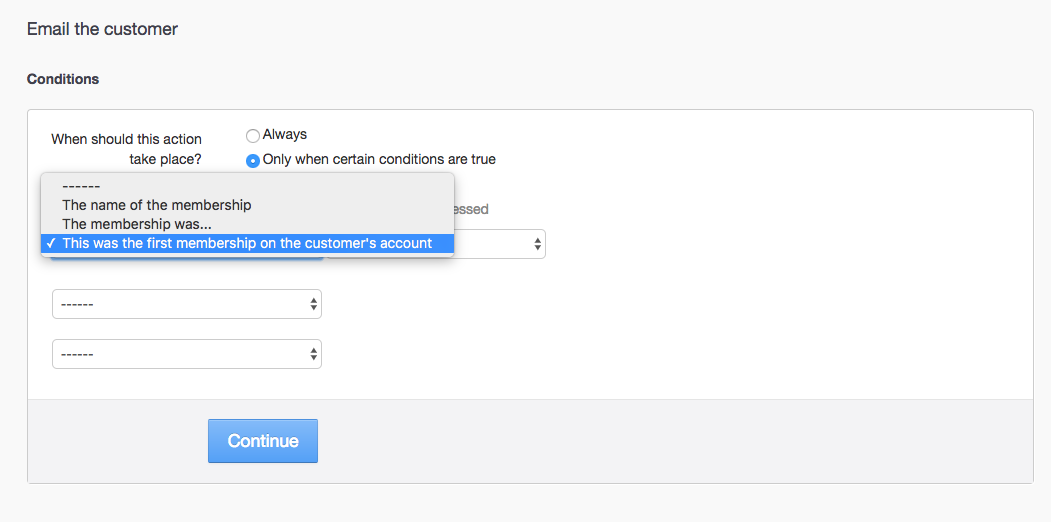Click the partially hidden 'essed' text
Viewport: 1051px width, 522px height.
coord(471,209)
